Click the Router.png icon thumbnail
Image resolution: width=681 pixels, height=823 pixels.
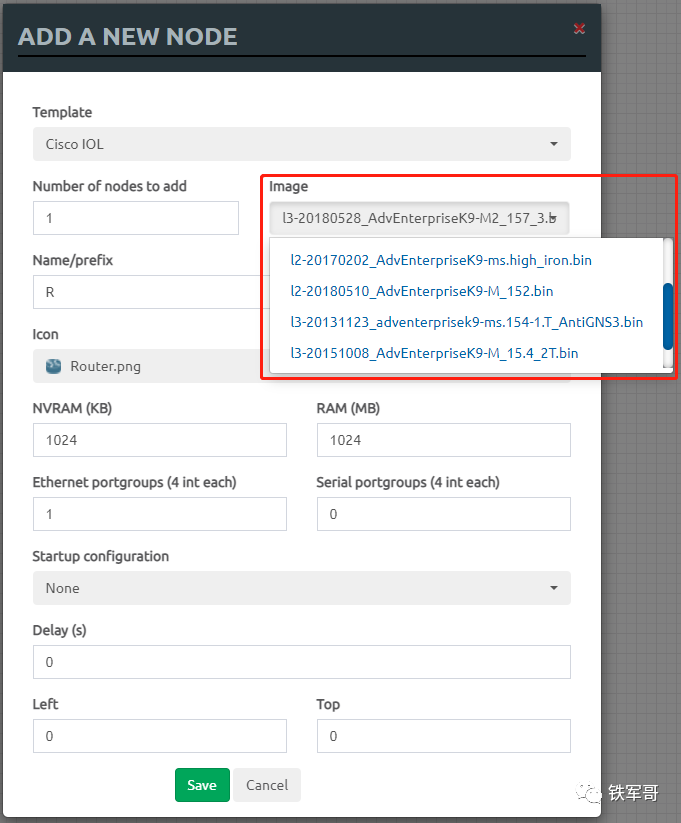pos(53,366)
